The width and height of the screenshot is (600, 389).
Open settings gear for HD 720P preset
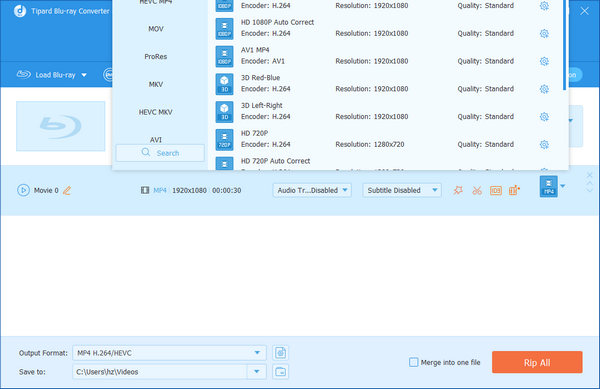544,145
